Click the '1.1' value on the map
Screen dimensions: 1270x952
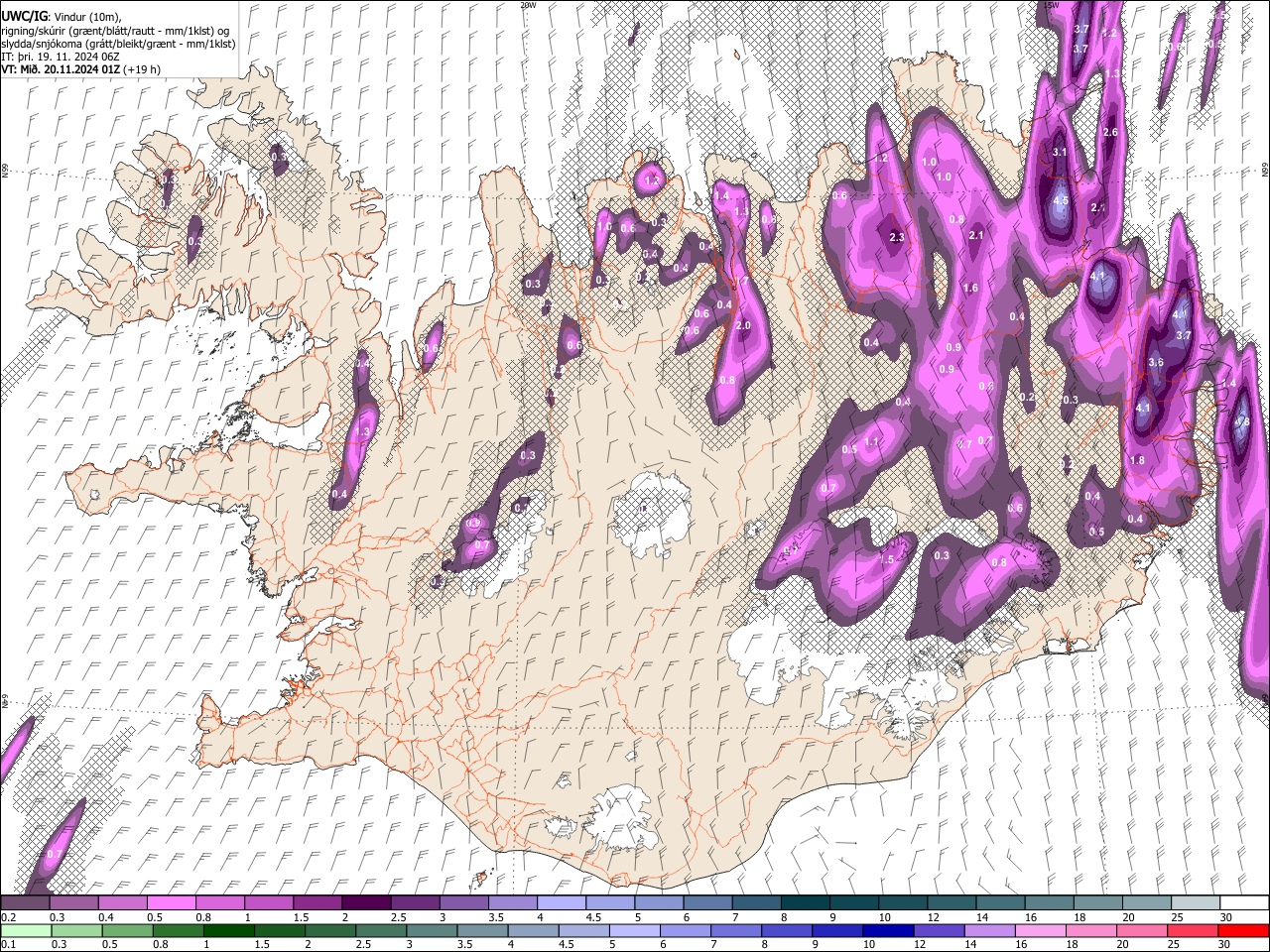tap(872, 441)
